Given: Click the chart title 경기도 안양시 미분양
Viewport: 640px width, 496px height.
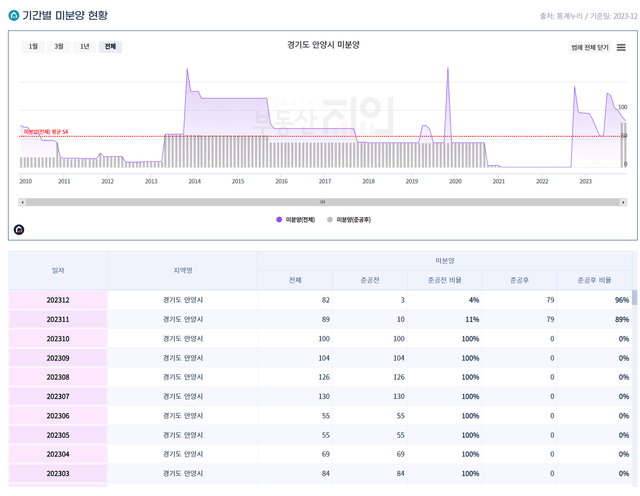Looking at the screenshot, I should 323,45.
